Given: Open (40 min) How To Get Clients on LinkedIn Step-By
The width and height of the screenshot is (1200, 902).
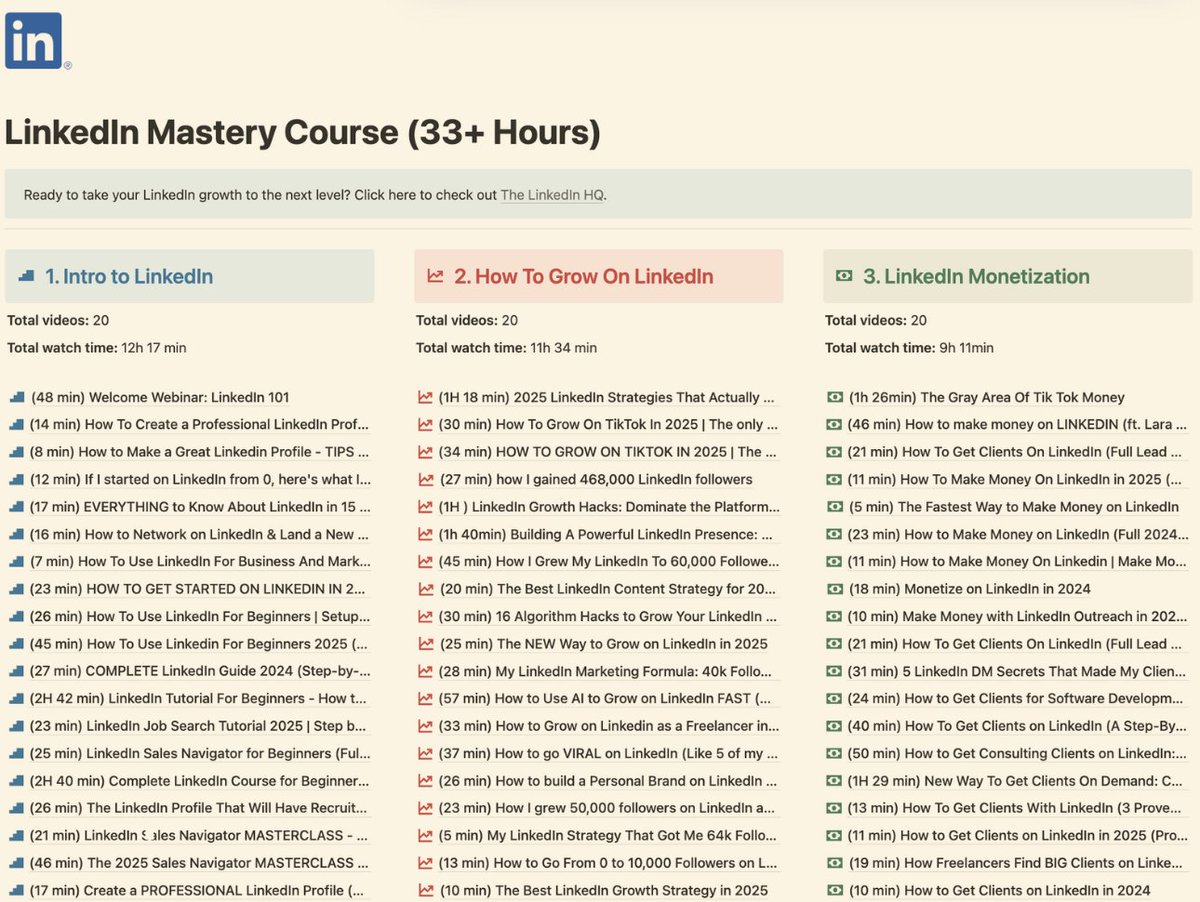Looking at the screenshot, I should point(1018,726).
